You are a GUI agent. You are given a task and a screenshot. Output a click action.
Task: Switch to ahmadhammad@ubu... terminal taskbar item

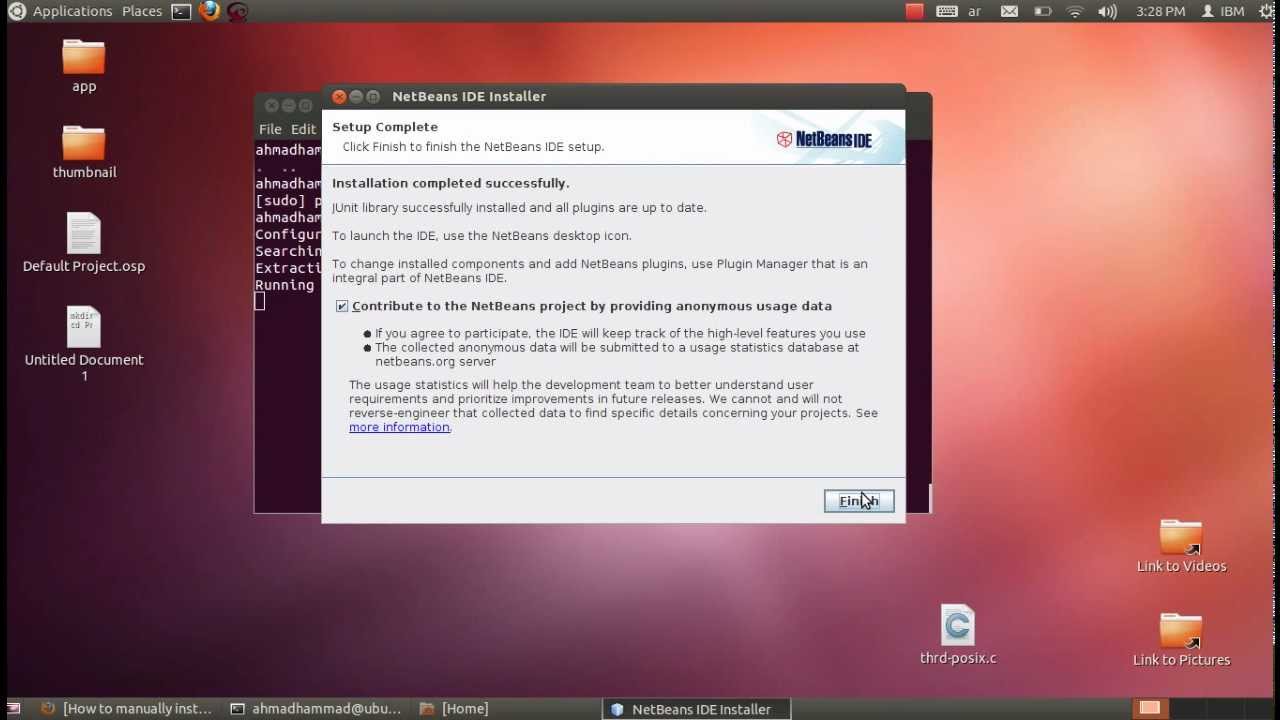pyautogui.click(x=316, y=709)
